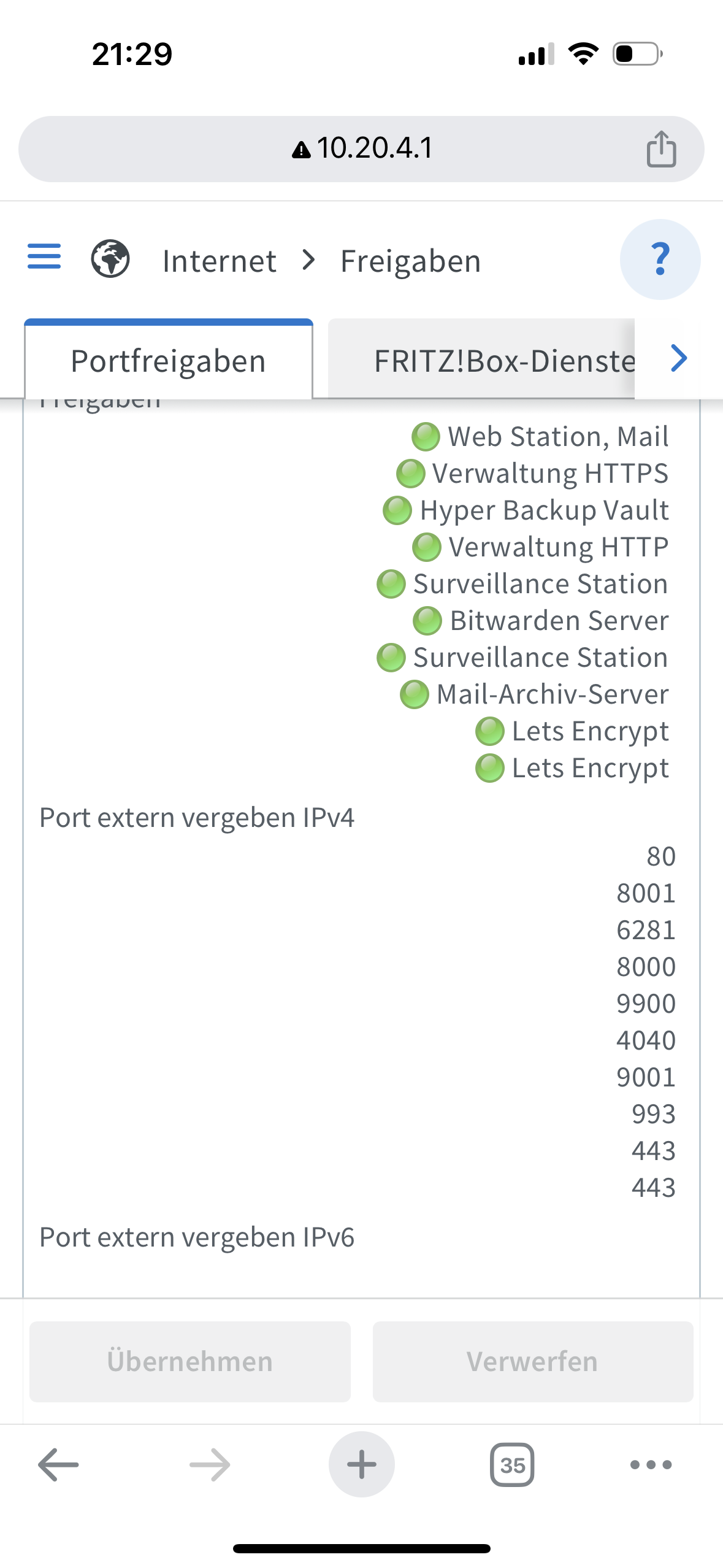Click green status dot for Mail-Archiv-Server
This screenshot has height=1568, width=723.
(415, 694)
